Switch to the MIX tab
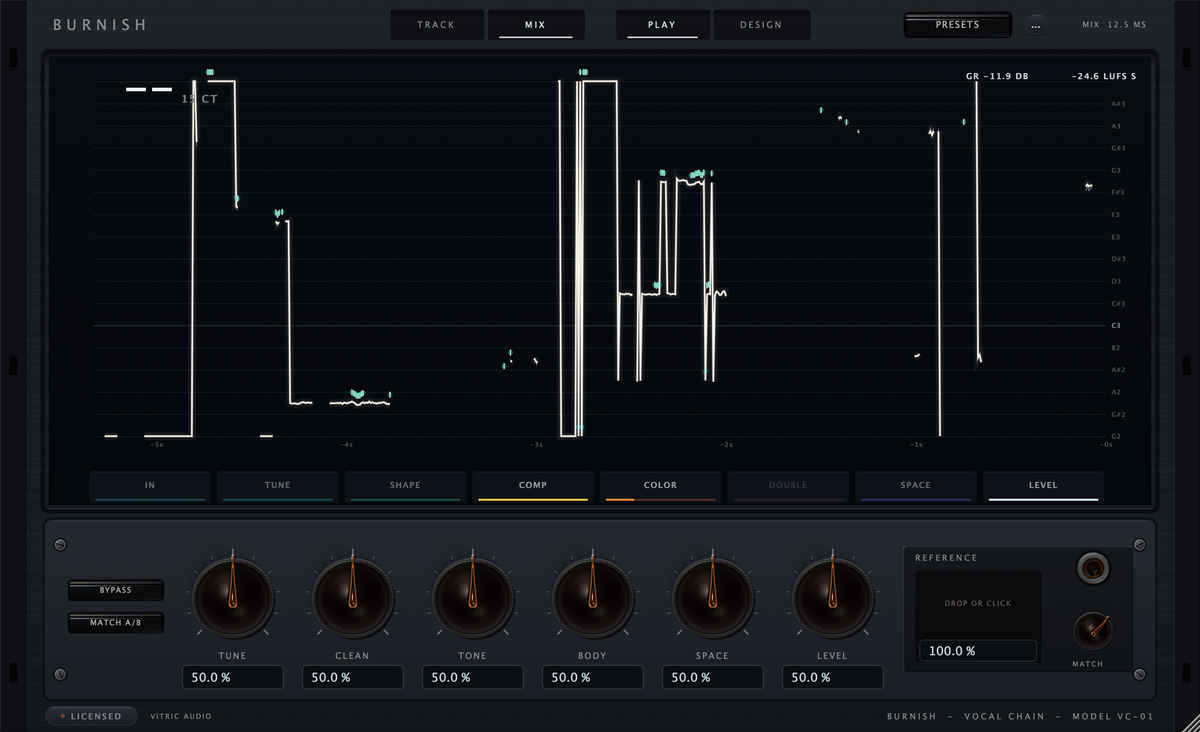Viewport: 1200px width, 732px height. point(535,25)
